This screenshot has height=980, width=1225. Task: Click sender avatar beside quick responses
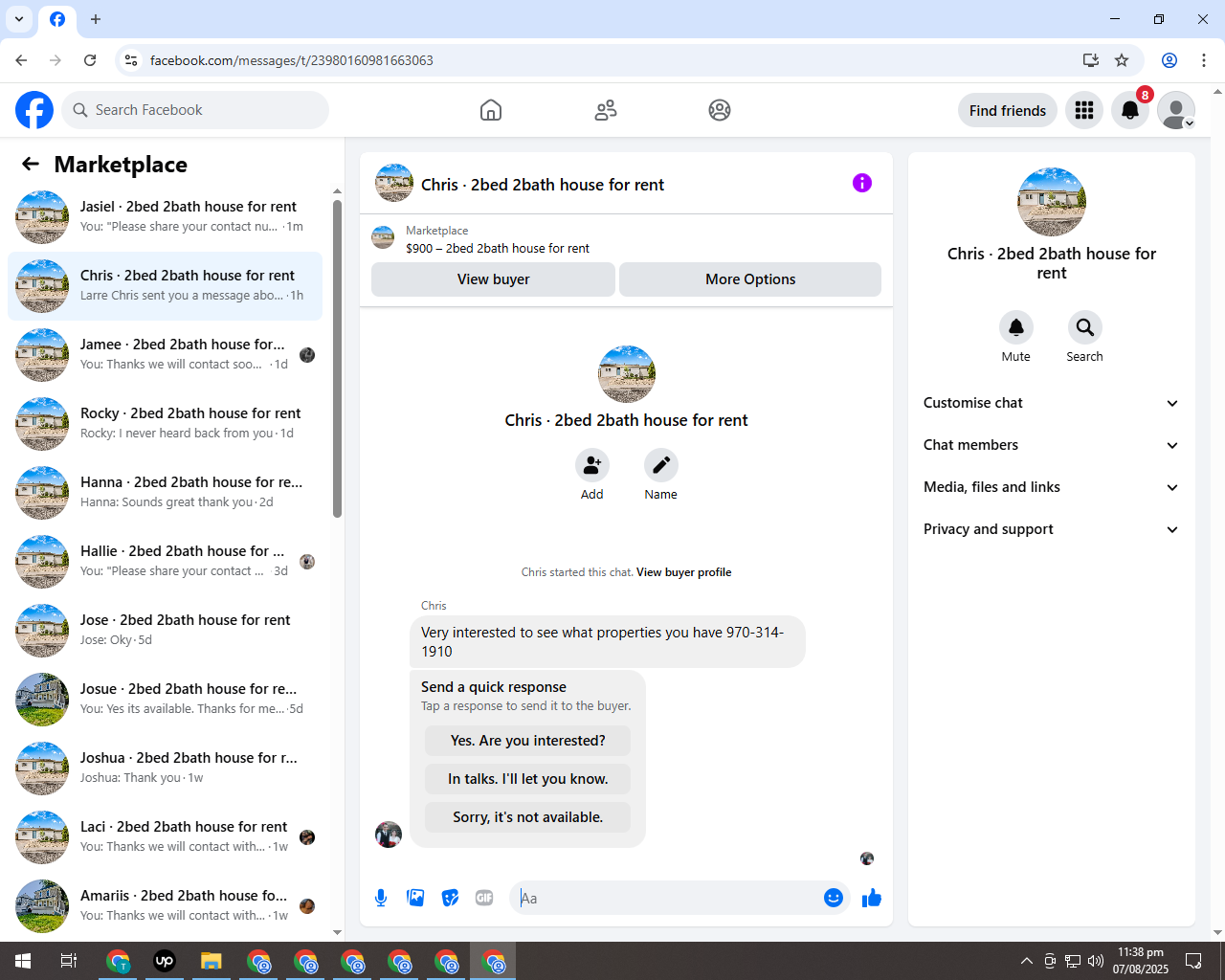389,835
